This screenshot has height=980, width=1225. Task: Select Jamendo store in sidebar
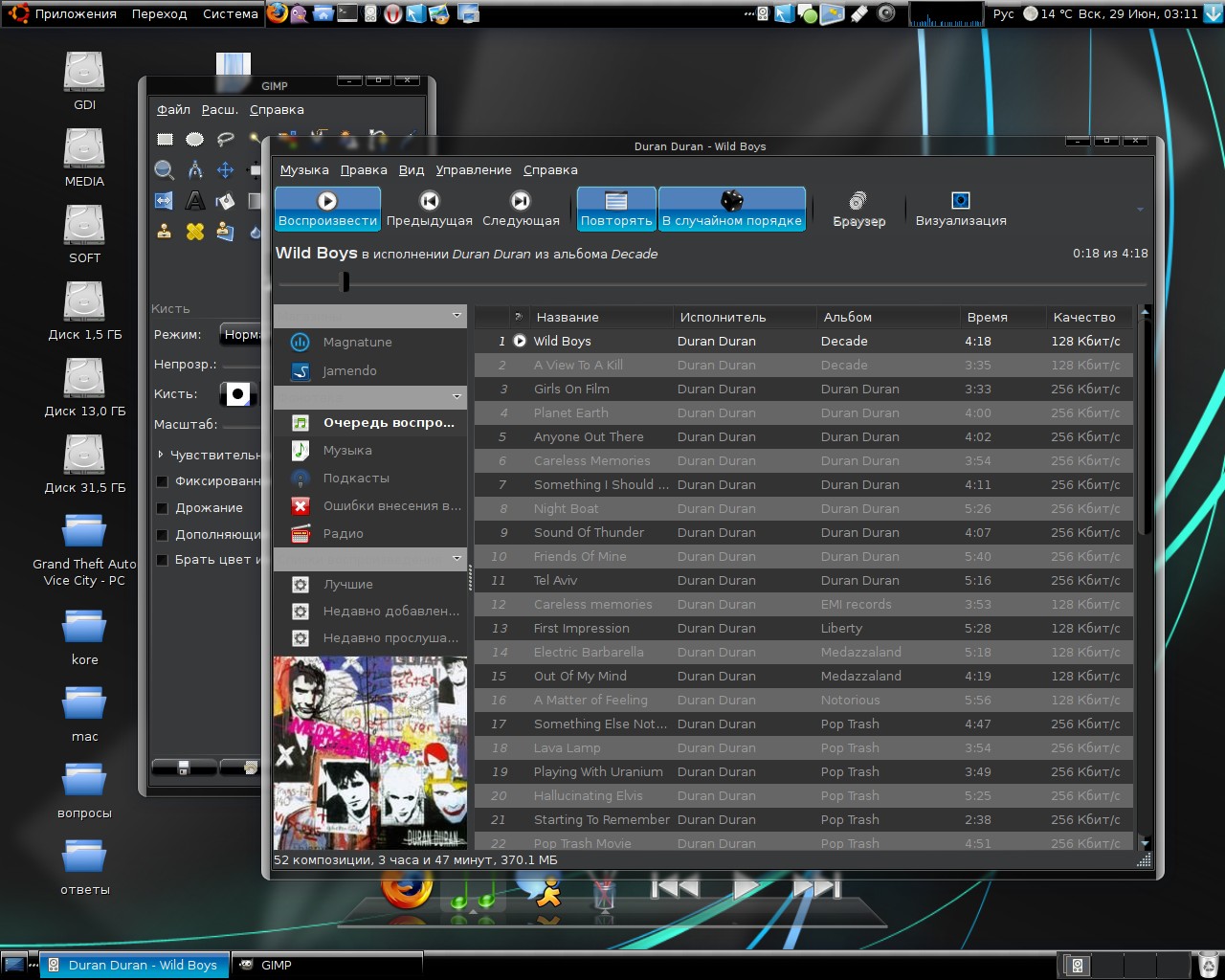370,370
